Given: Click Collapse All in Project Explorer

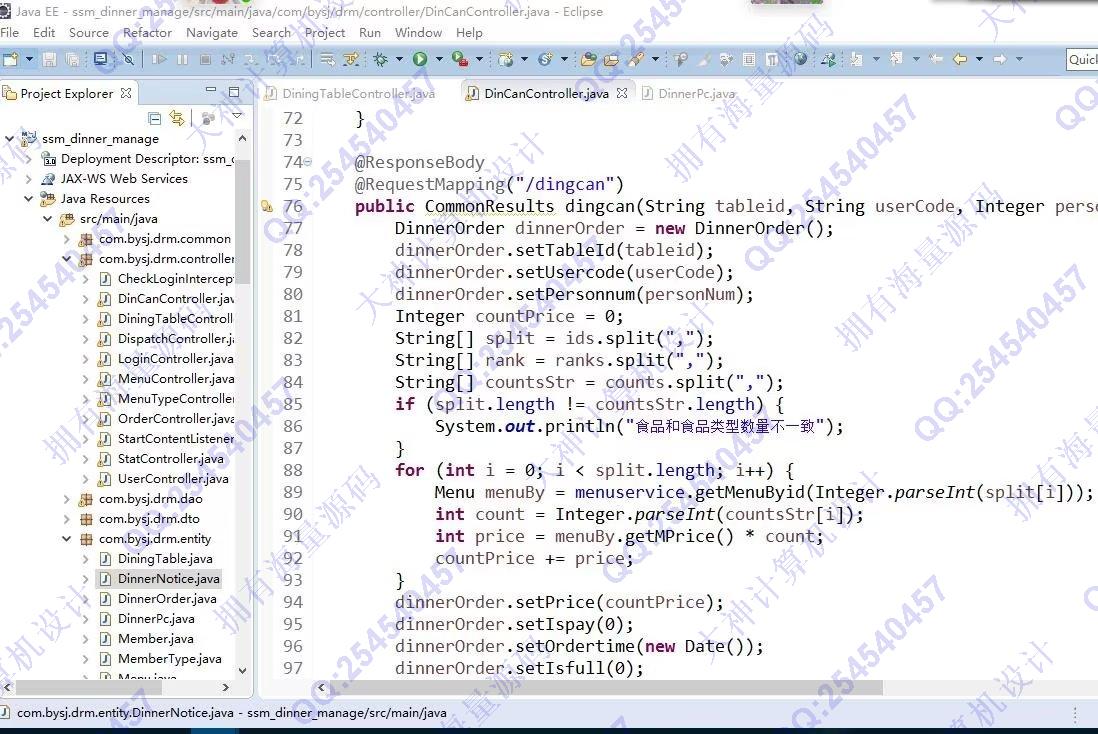Looking at the screenshot, I should 155,118.
